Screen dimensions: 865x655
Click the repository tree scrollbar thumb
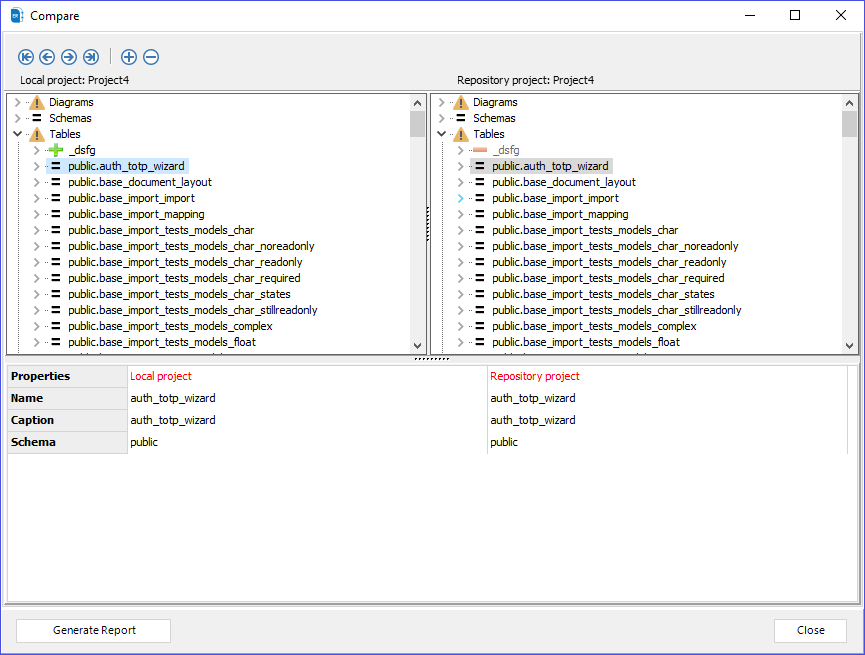pos(850,124)
